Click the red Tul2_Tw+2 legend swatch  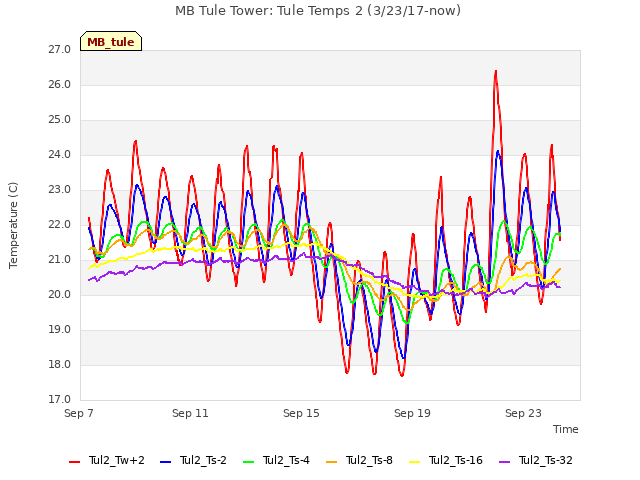(74, 462)
